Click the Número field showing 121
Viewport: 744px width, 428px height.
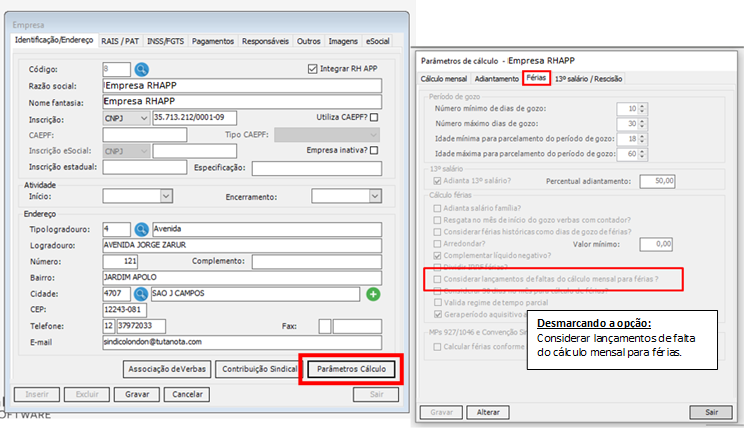[x=120, y=261]
